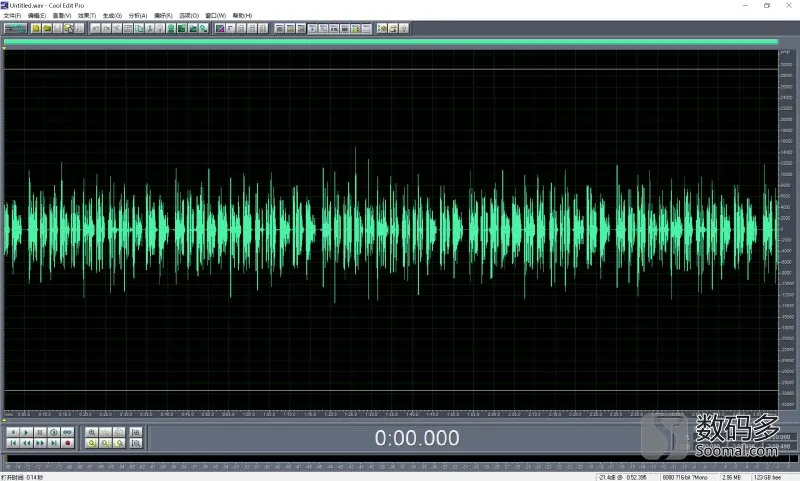Pause playback with the Pause button
Image resolution: width=800 pixels, height=481 pixels.
click(x=40, y=433)
